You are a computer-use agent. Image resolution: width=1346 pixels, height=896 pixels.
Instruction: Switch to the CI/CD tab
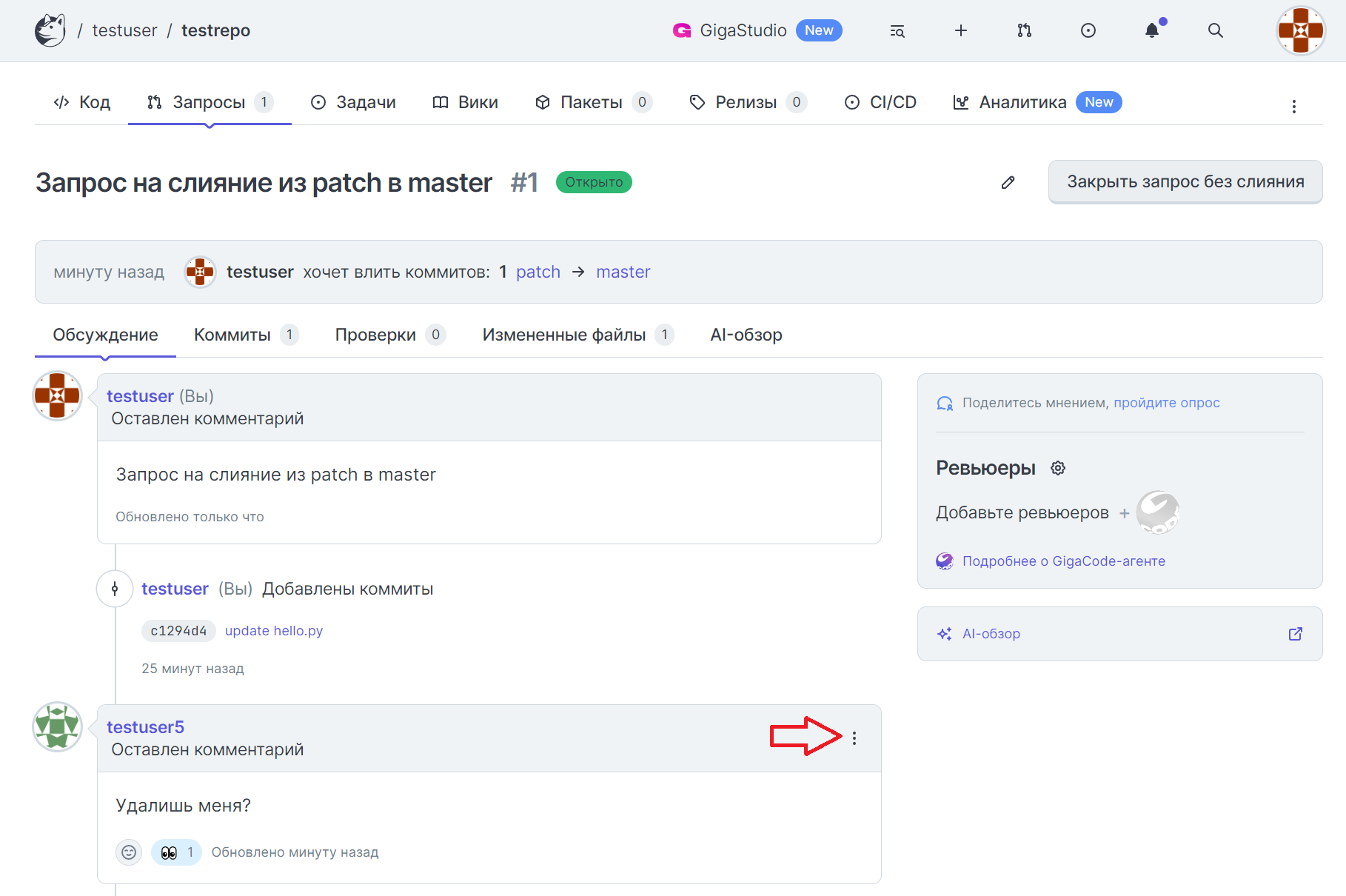880,102
